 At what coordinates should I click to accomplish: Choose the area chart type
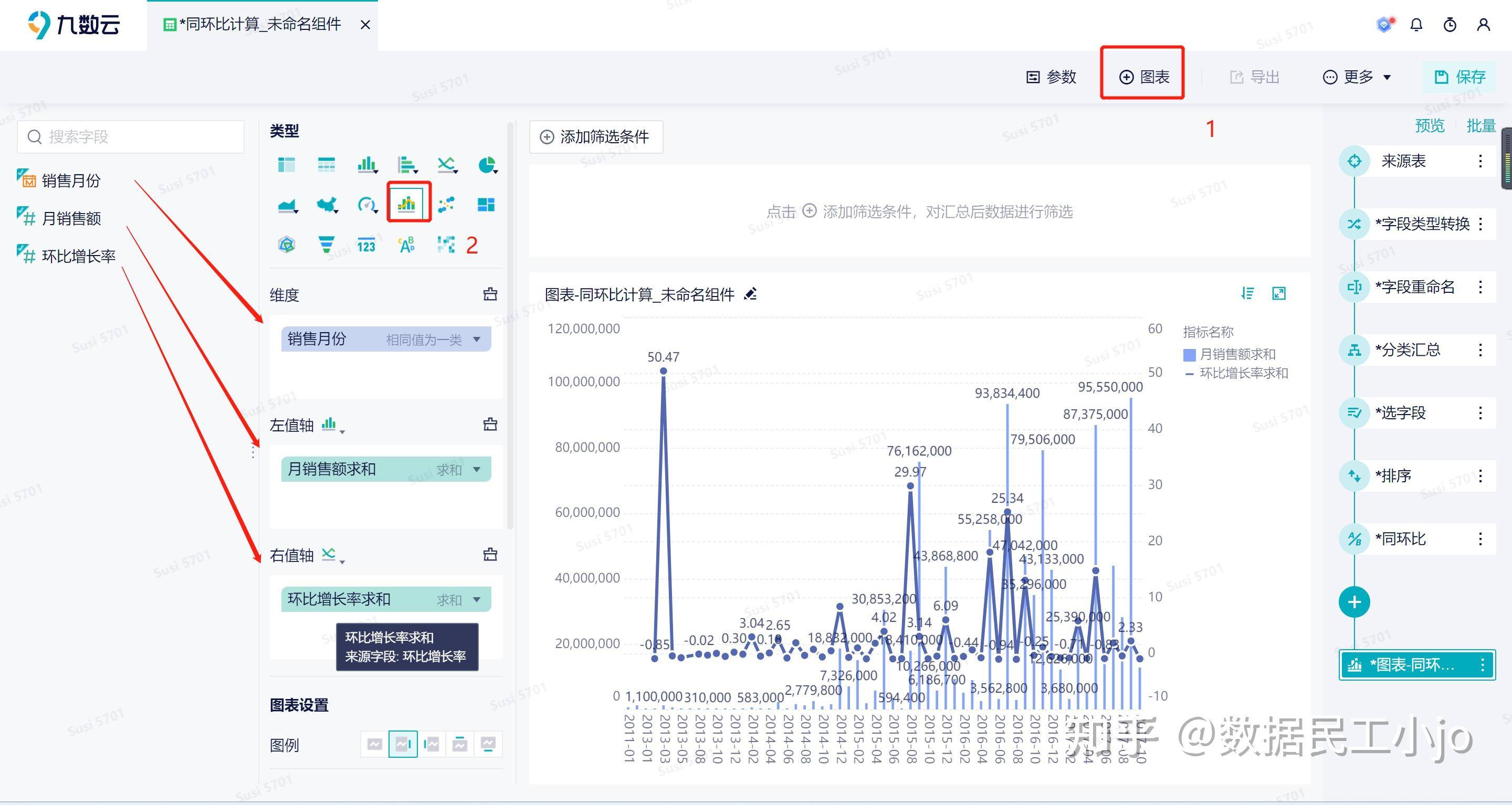coord(287,205)
